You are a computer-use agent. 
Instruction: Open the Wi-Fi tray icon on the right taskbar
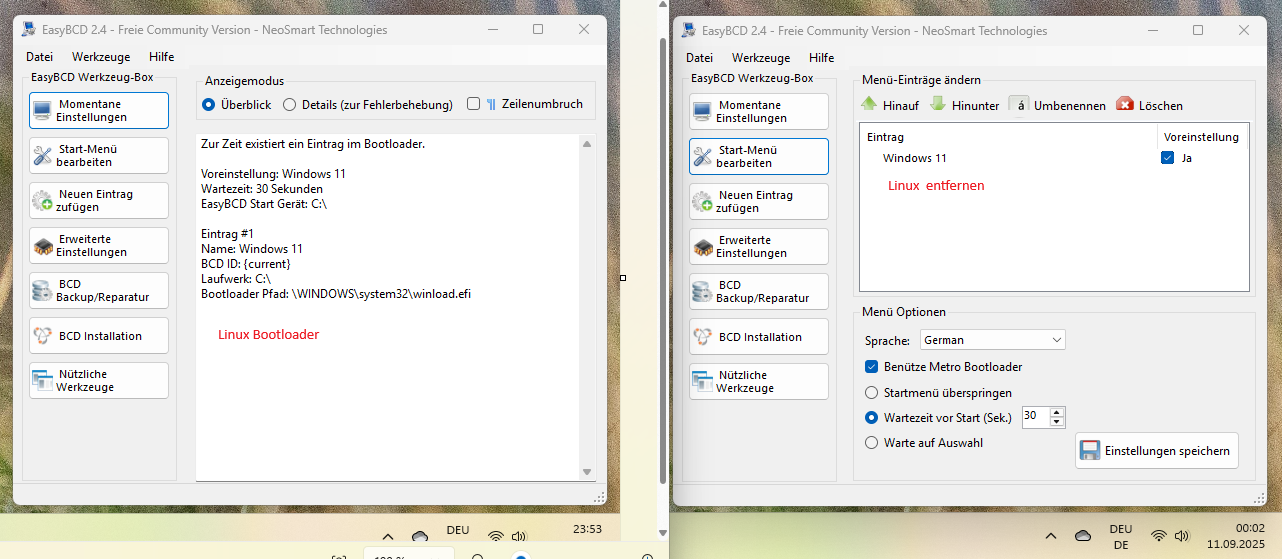1159,536
